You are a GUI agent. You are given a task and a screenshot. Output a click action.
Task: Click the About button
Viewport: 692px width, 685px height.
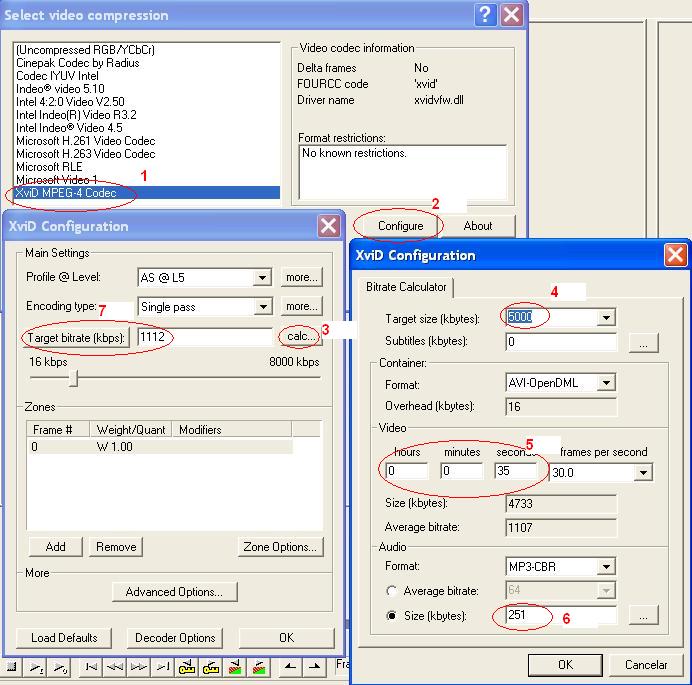478,226
